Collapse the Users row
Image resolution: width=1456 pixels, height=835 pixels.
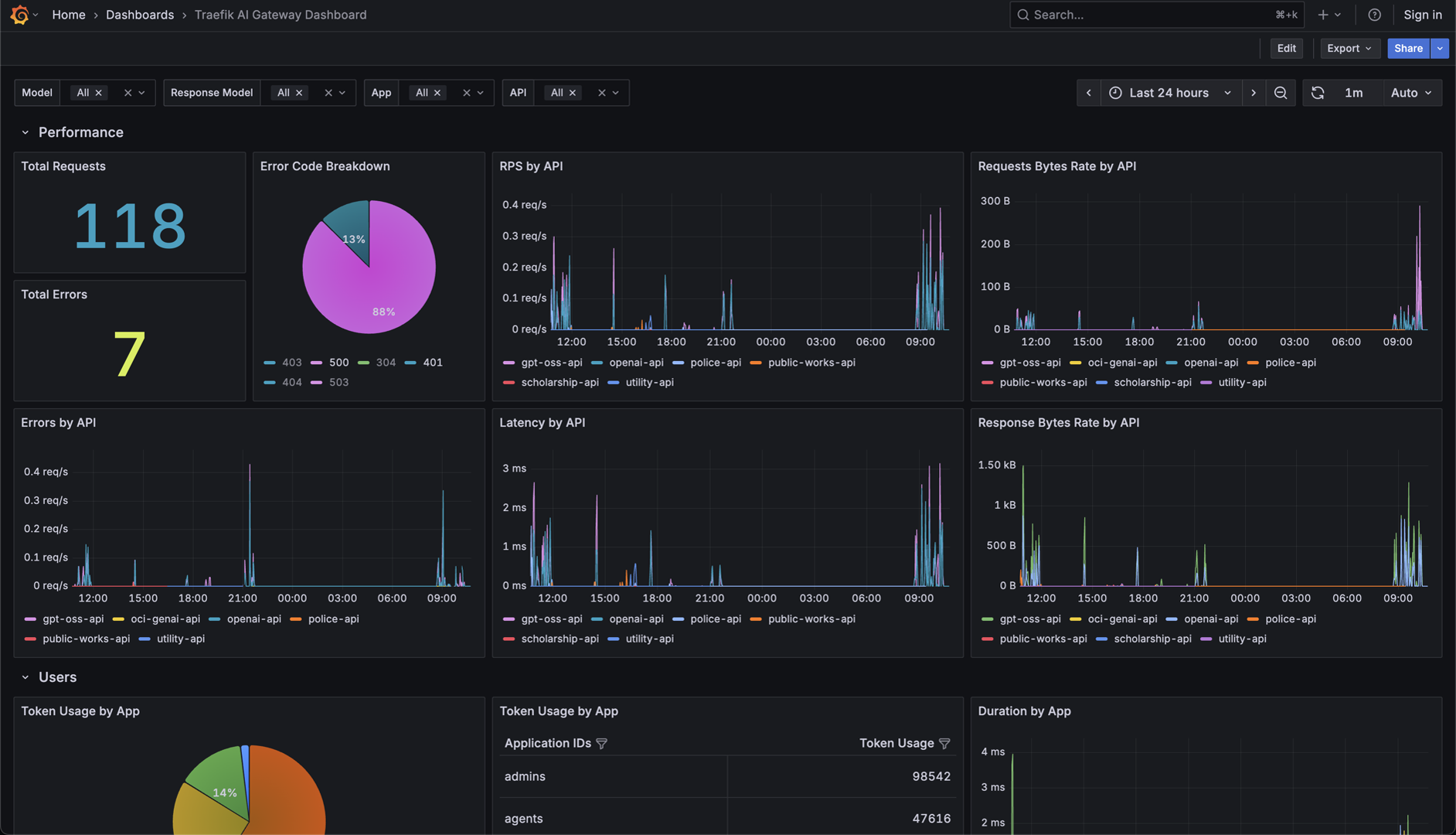tap(26, 677)
